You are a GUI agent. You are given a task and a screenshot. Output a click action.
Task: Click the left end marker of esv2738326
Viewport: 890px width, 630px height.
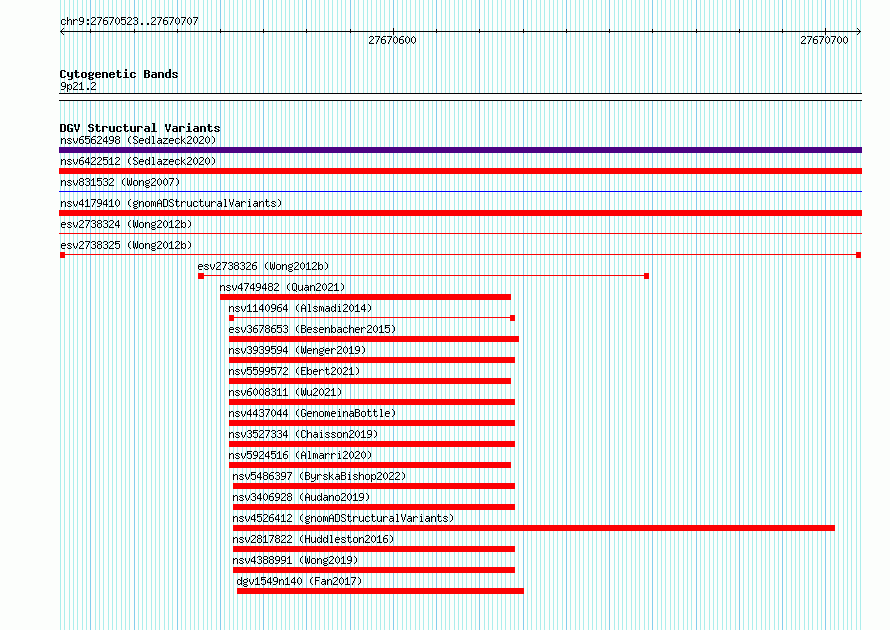click(x=200, y=276)
